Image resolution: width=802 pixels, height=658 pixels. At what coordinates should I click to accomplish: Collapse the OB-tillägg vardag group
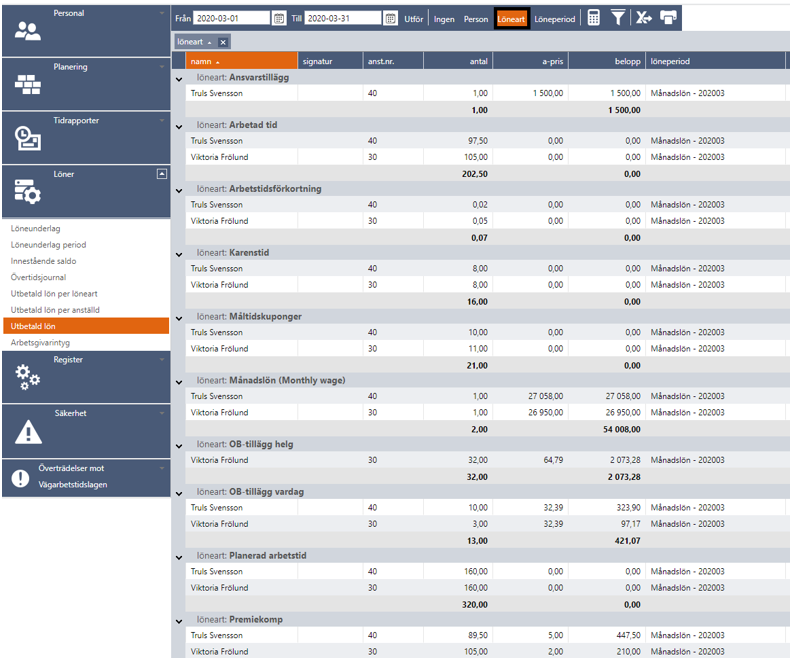(x=179, y=494)
